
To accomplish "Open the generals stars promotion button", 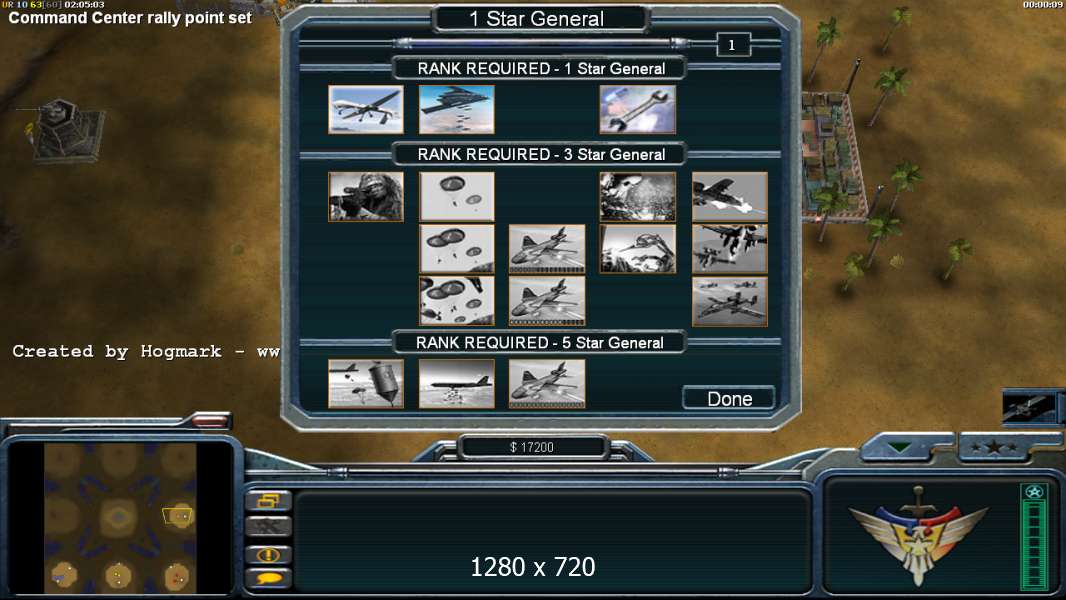I will click(995, 448).
